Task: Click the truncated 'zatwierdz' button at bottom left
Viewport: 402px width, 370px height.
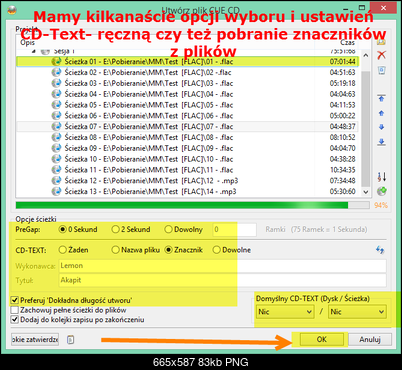Action: click(35, 340)
